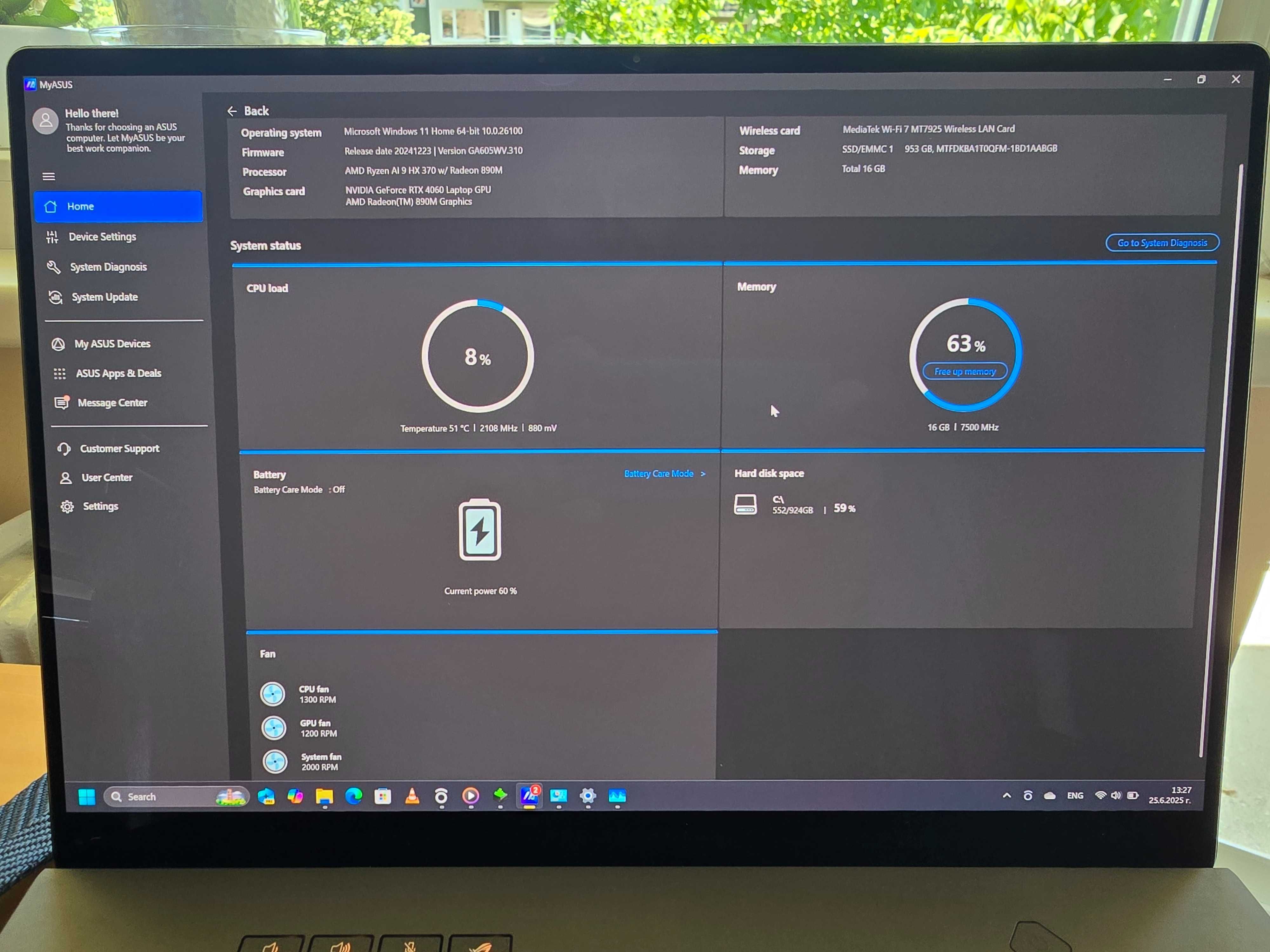
Task: Click the System fan icon
Action: (x=275, y=762)
